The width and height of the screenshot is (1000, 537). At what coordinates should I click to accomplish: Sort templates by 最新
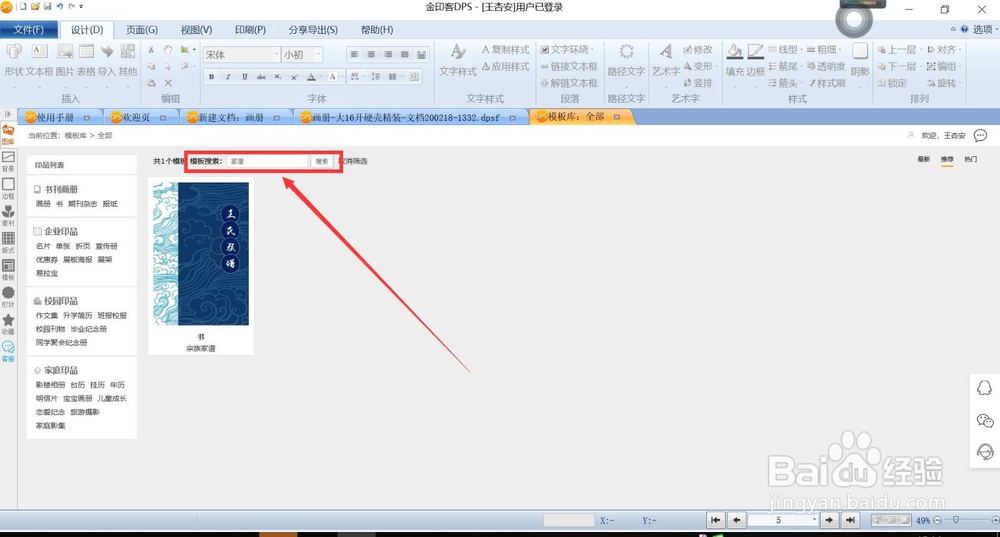coord(923,159)
